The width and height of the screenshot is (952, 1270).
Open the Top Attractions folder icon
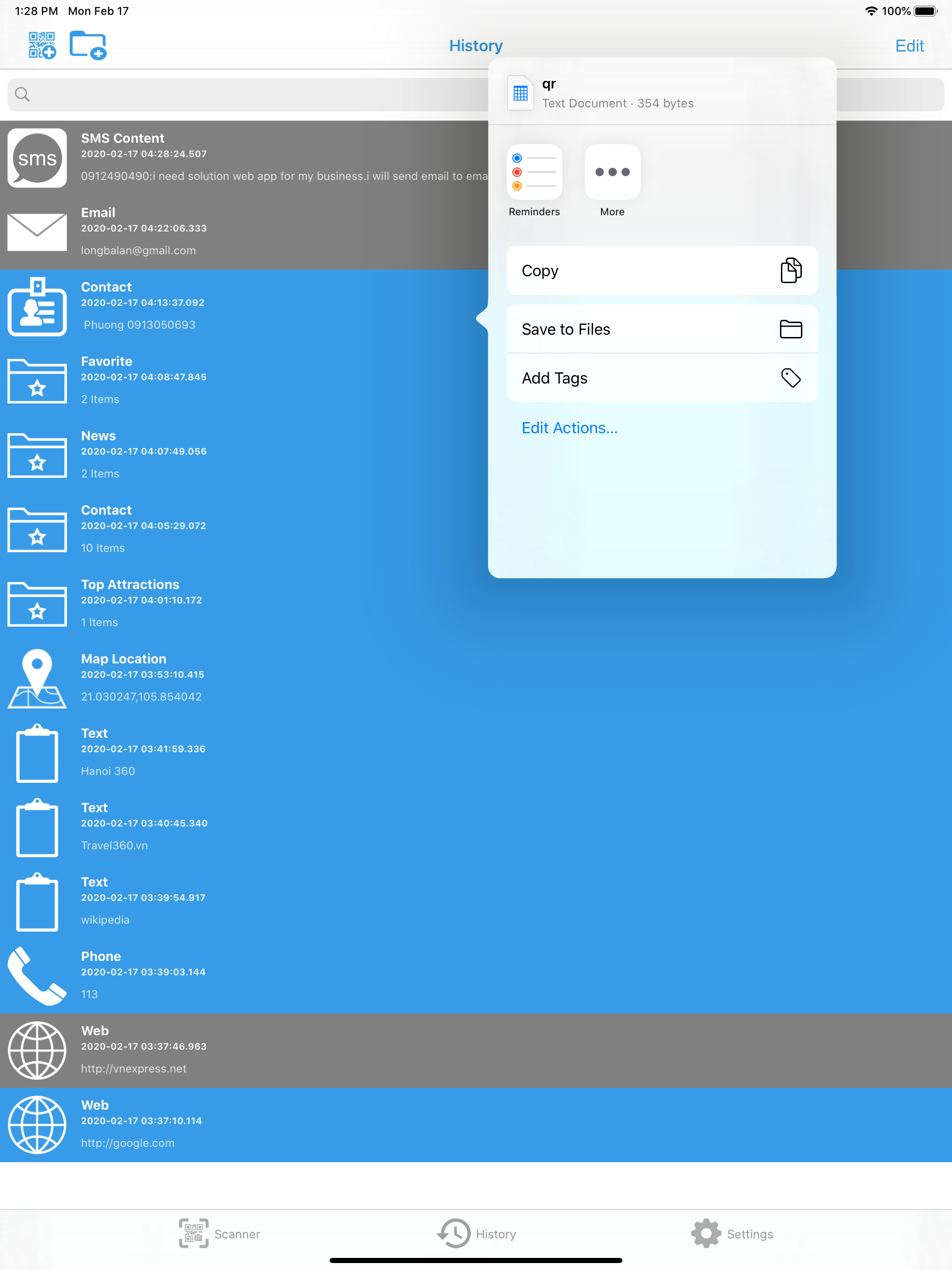point(37,604)
